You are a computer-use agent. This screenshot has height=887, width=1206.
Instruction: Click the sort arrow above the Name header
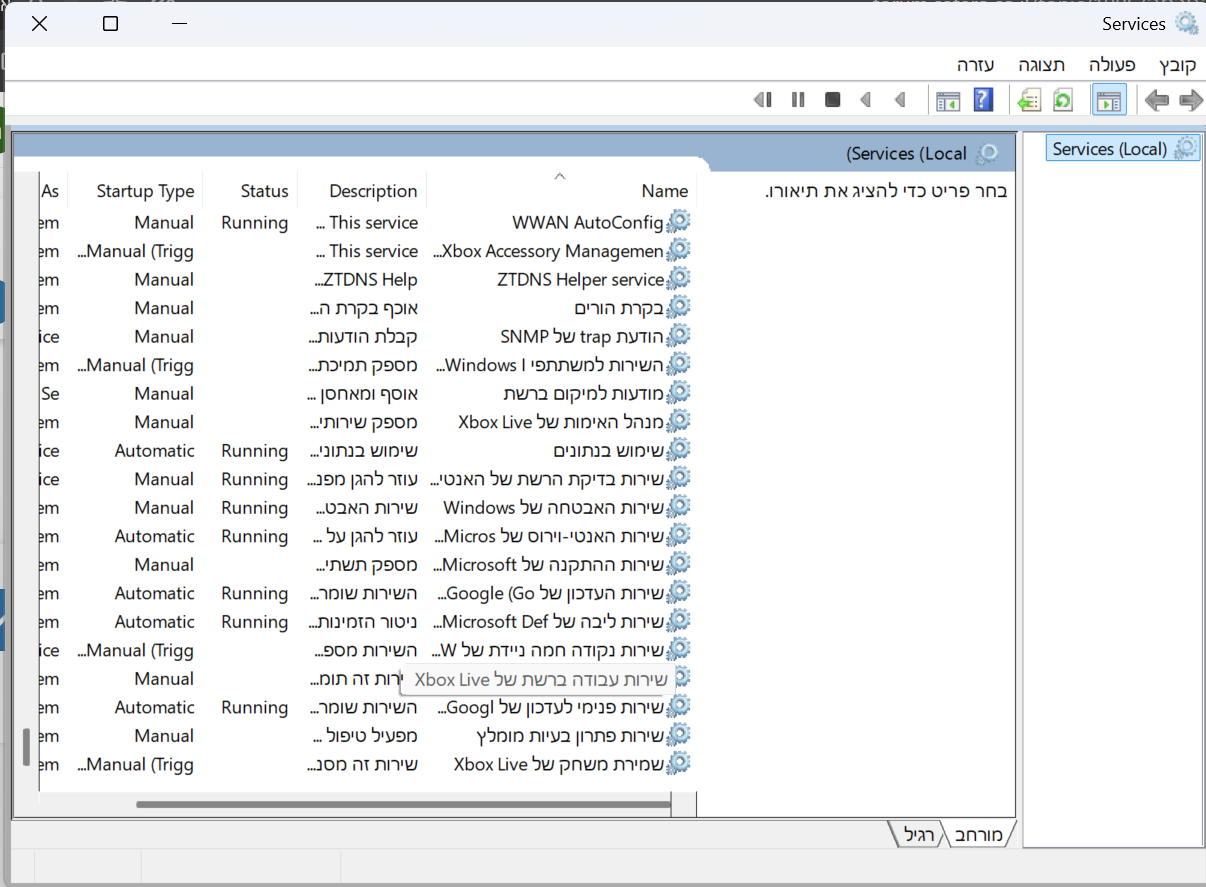tap(560, 176)
